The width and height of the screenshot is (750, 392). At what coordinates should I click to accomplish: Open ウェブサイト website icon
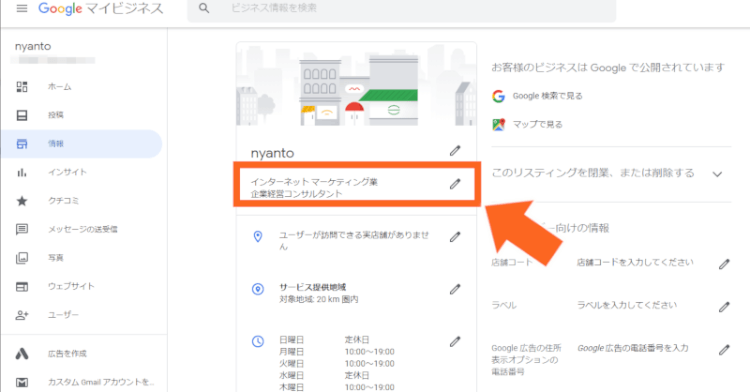tap(22, 287)
